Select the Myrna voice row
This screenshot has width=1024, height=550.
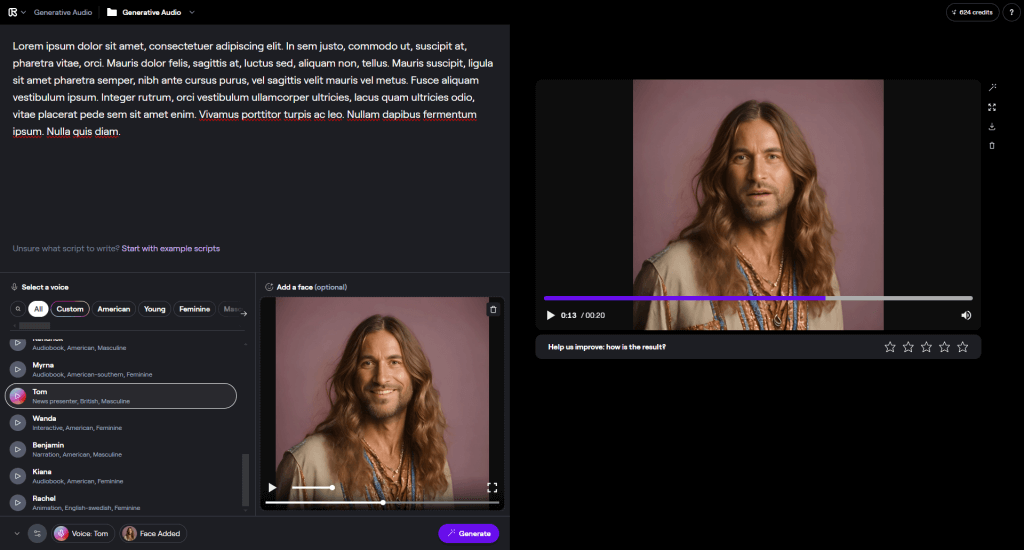click(121, 369)
